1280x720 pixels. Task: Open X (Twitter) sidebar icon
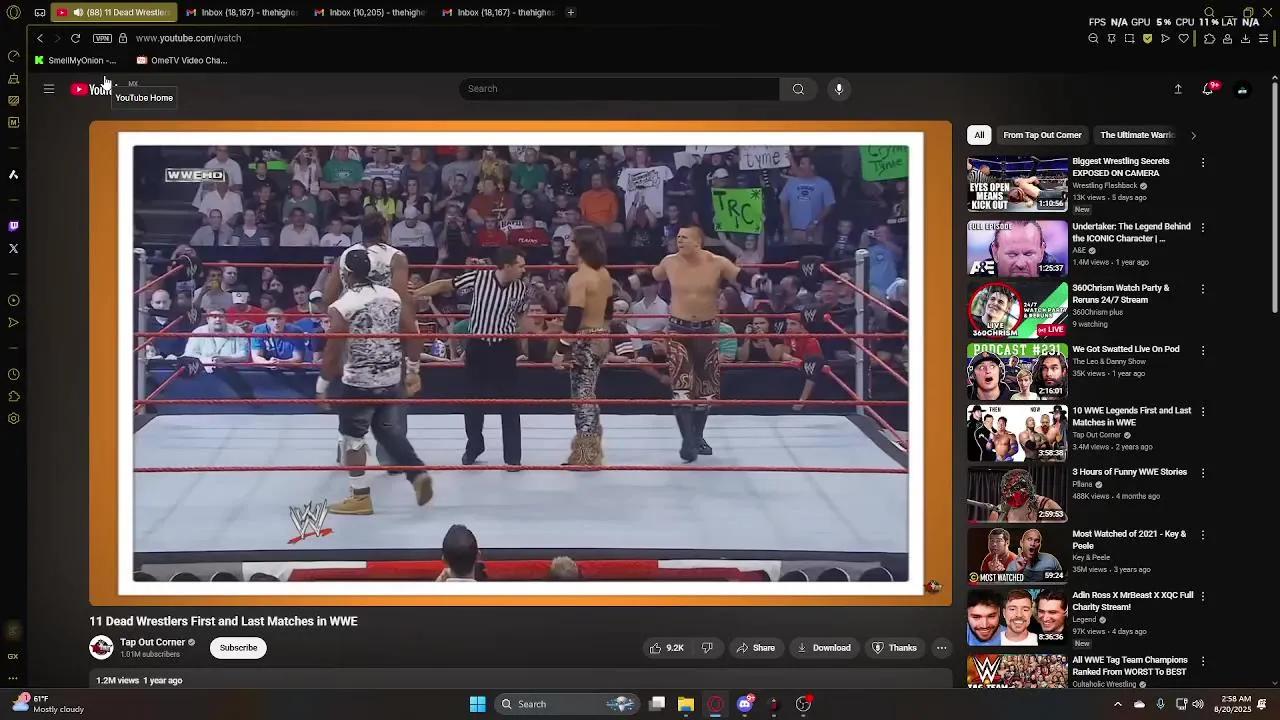13,248
